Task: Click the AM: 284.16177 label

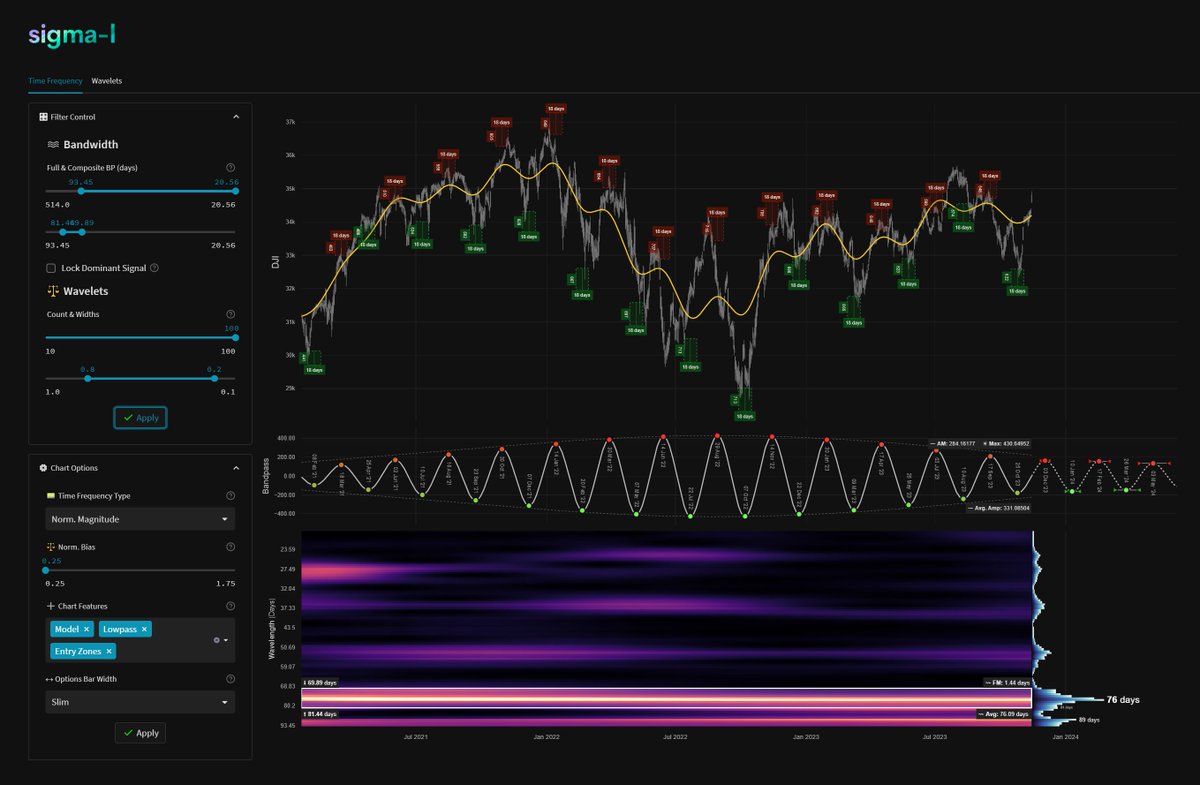Action: click(951, 443)
